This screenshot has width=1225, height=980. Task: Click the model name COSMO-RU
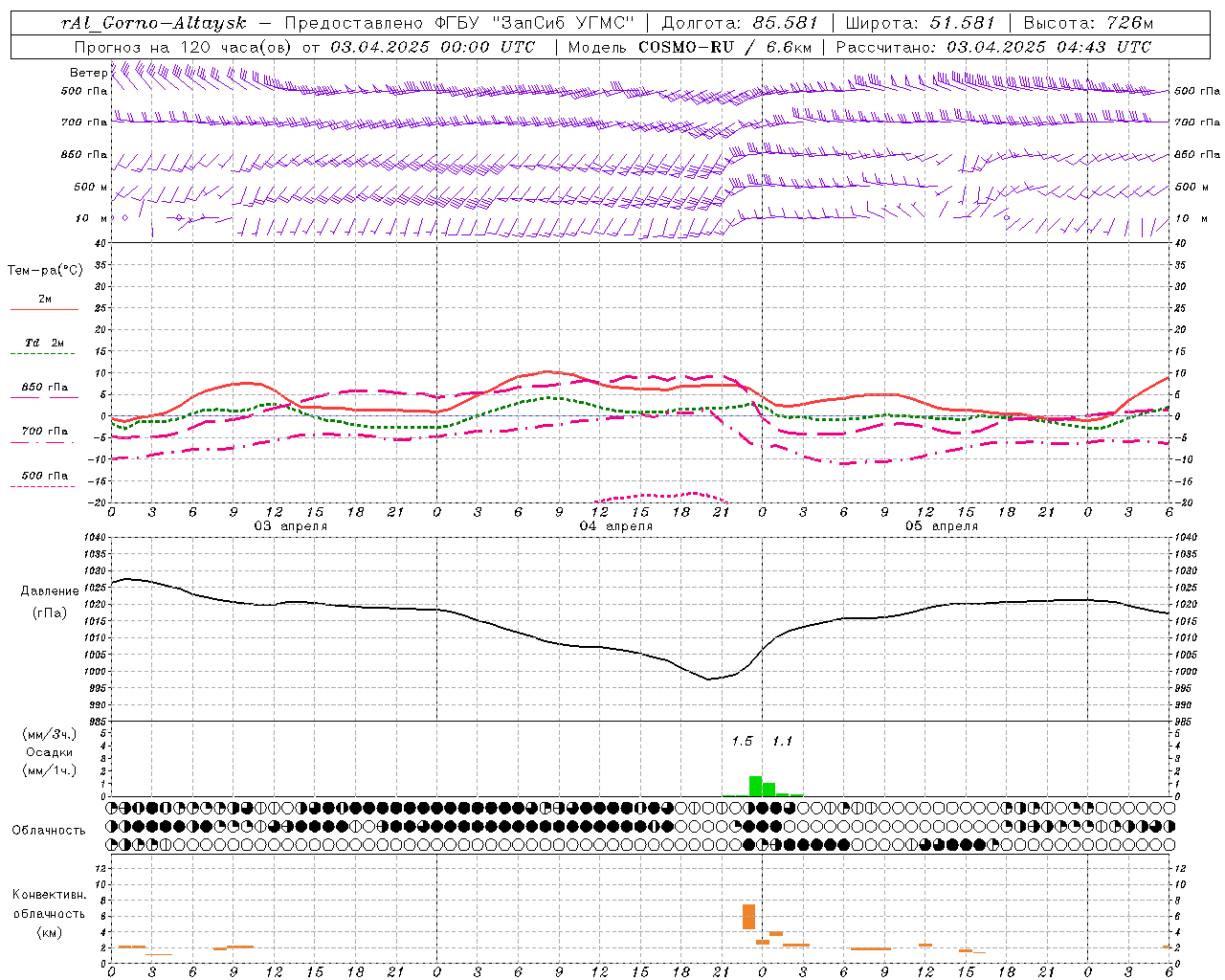pyautogui.click(x=684, y=47)
